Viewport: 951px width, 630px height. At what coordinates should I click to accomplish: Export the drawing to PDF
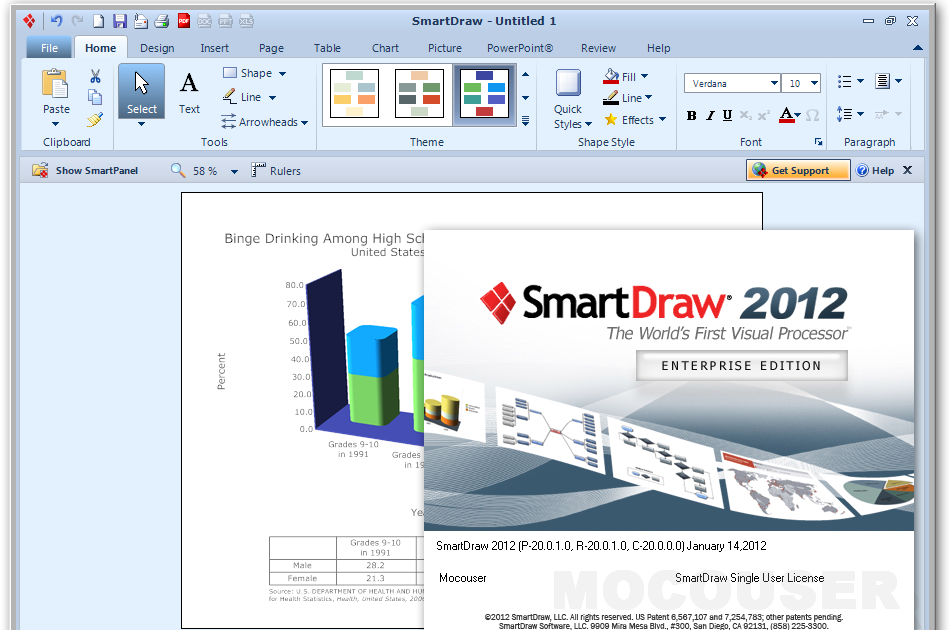[184, 21]
